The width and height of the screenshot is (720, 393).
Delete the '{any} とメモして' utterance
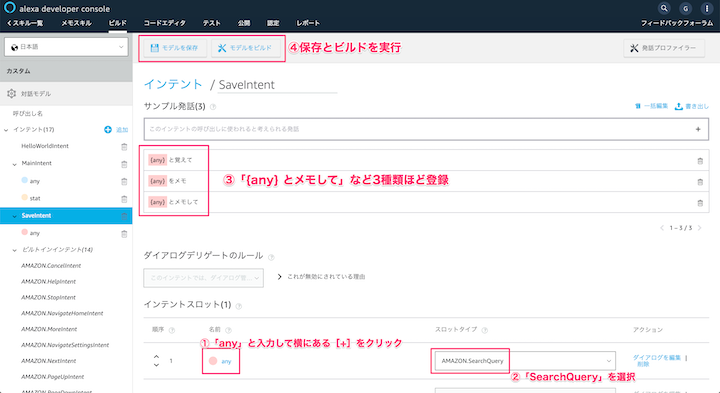700,203
